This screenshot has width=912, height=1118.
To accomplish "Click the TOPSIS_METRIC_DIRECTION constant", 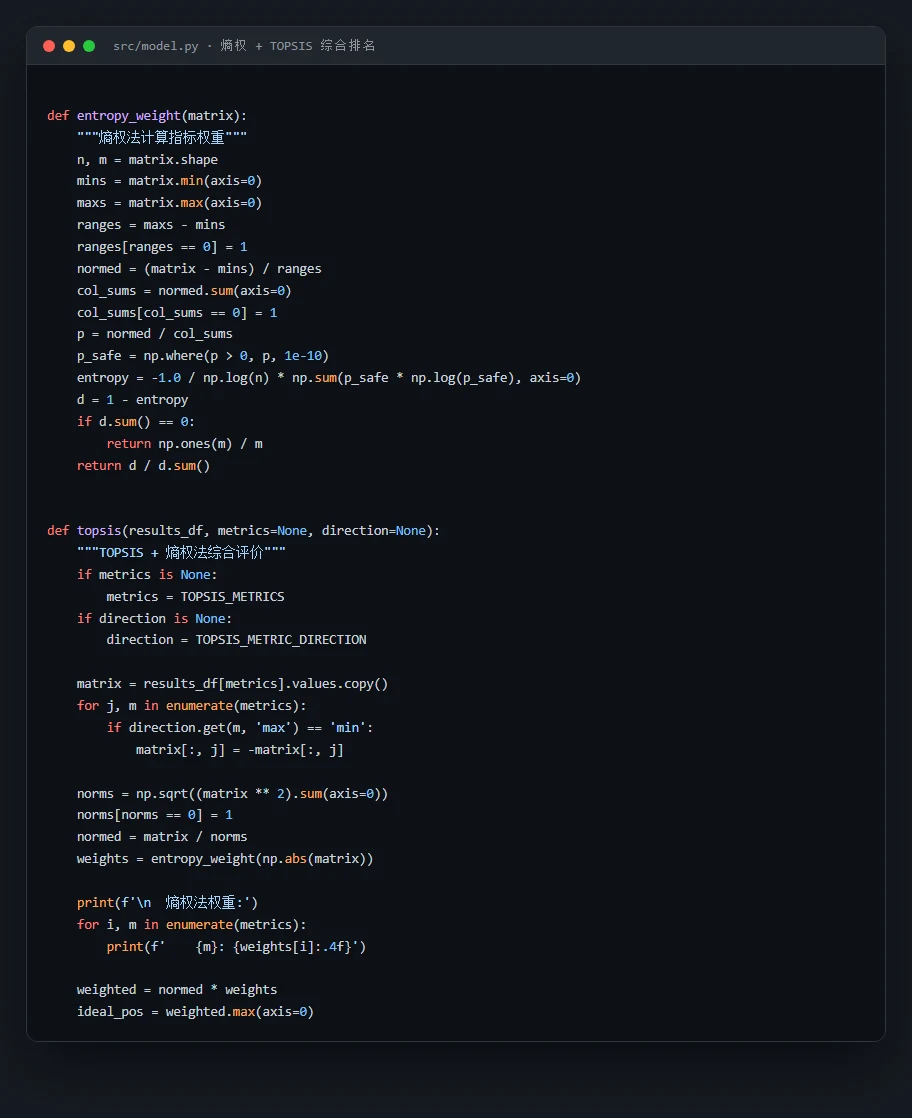I will (x=281, y=640).
